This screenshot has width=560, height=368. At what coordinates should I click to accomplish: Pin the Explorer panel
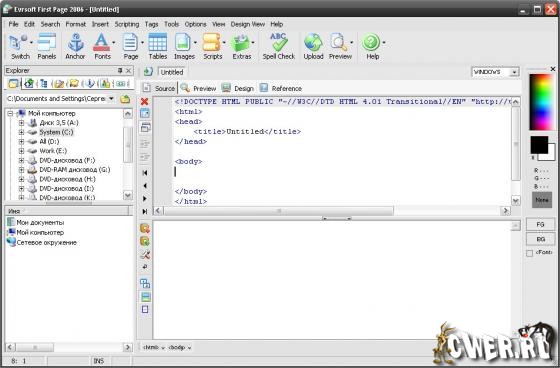click(120, 70)
